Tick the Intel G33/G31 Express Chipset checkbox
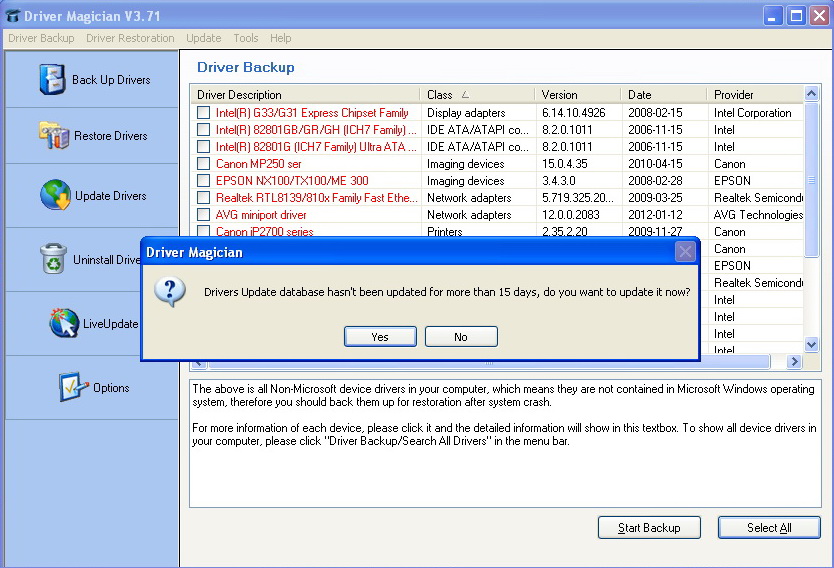Screen dimensions: 834x568 tap(203, 113)
